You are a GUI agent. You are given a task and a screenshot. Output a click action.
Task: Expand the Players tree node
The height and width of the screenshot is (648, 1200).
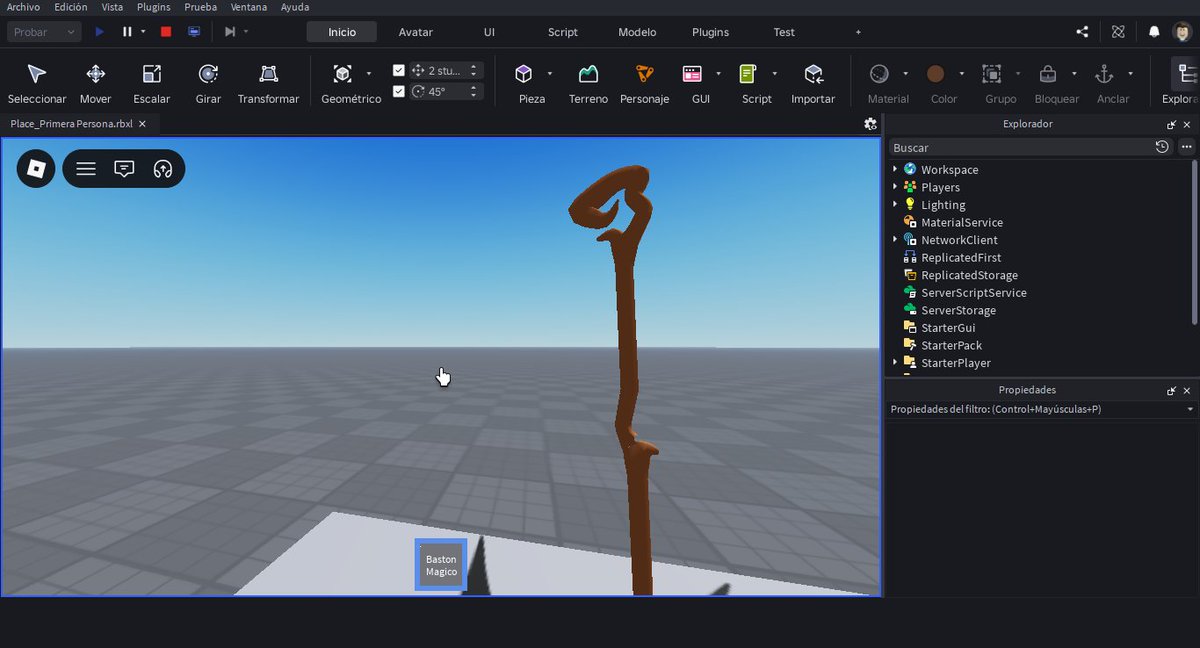click(x=895, y=187)
